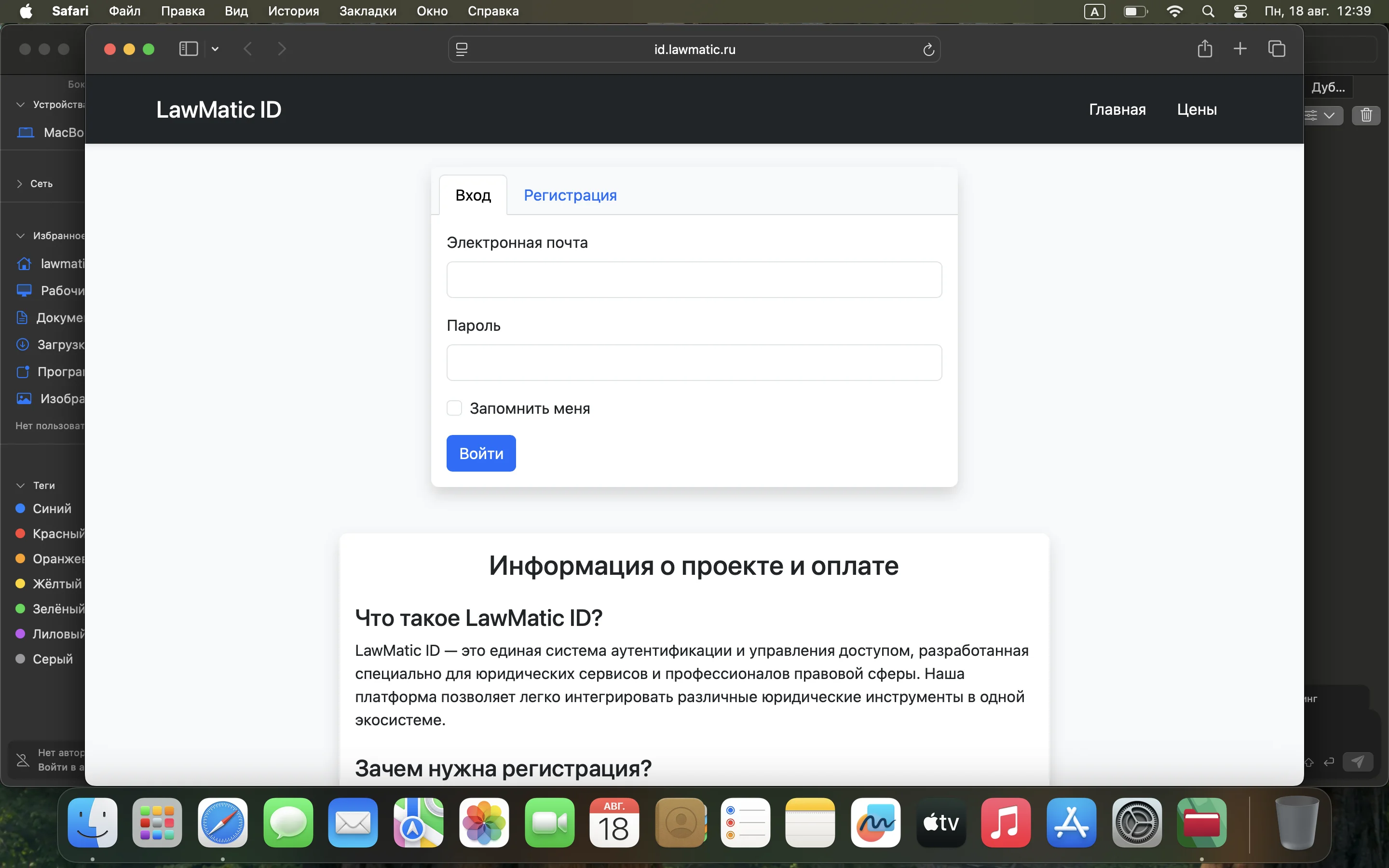Reload the id.lawmatic.ru page

pos(928,49)
